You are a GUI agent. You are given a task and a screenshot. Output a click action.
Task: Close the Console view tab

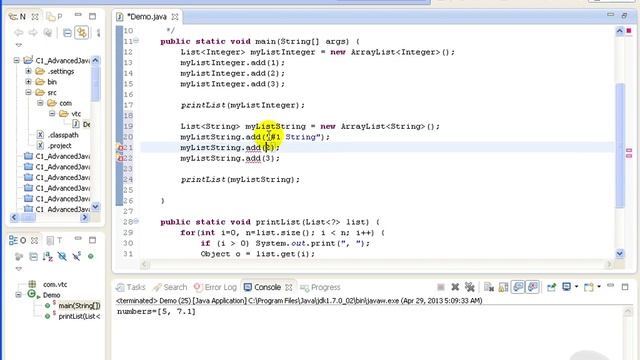(x=289, y=287)
